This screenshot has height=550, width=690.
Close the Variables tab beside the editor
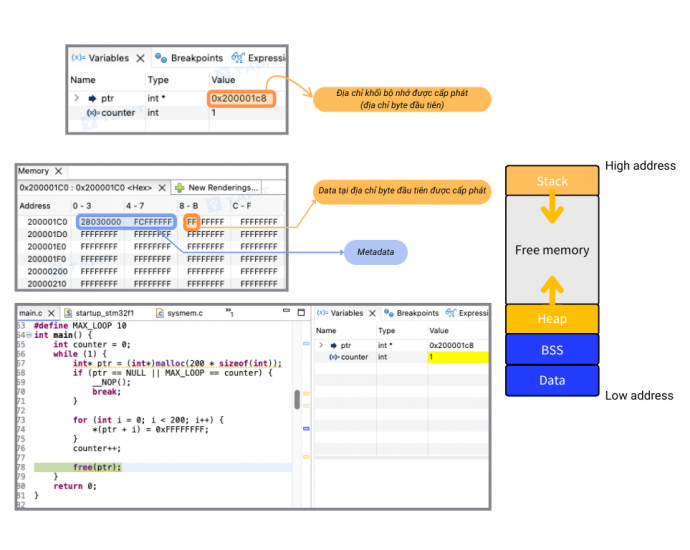[x=372, y=313]
